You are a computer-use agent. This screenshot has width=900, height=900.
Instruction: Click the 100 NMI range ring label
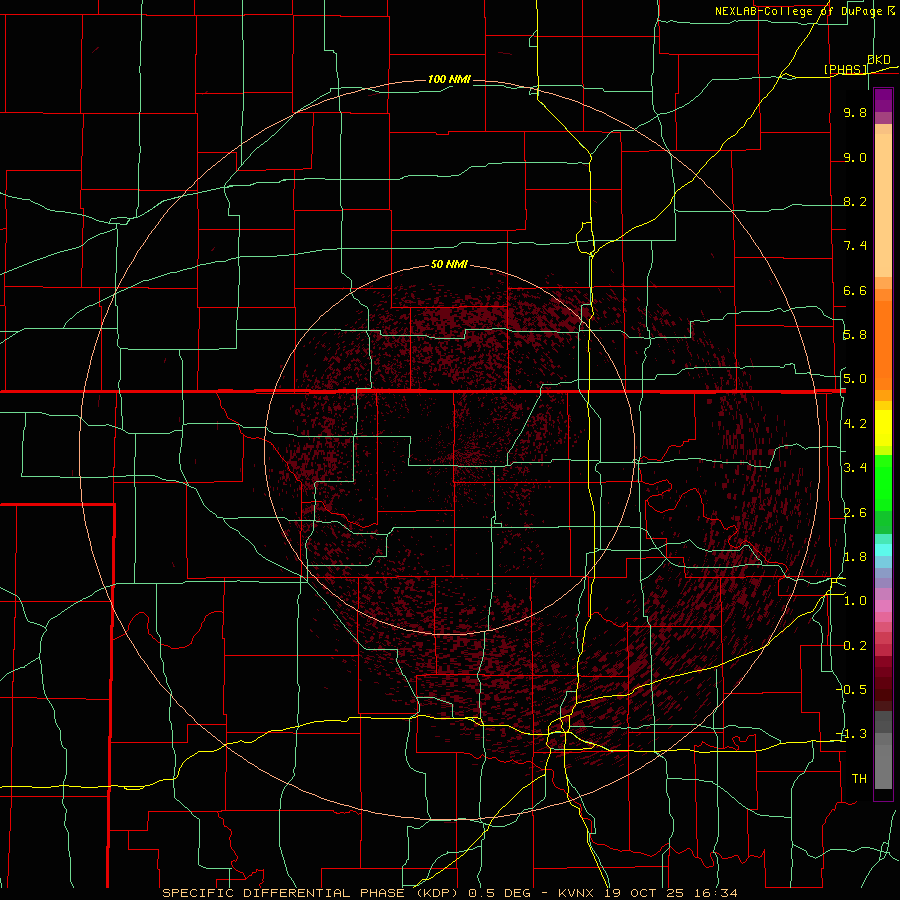449,79
